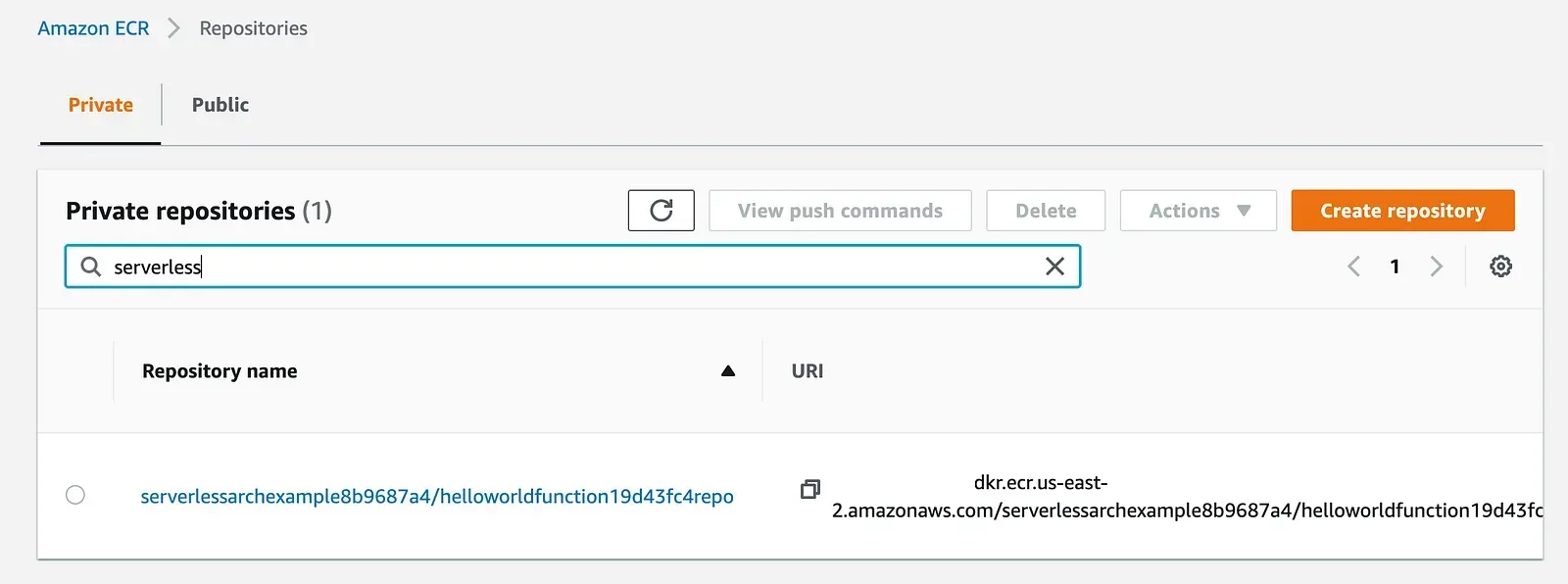Click View push commands button
The image size is (1568, 584).
840,211
